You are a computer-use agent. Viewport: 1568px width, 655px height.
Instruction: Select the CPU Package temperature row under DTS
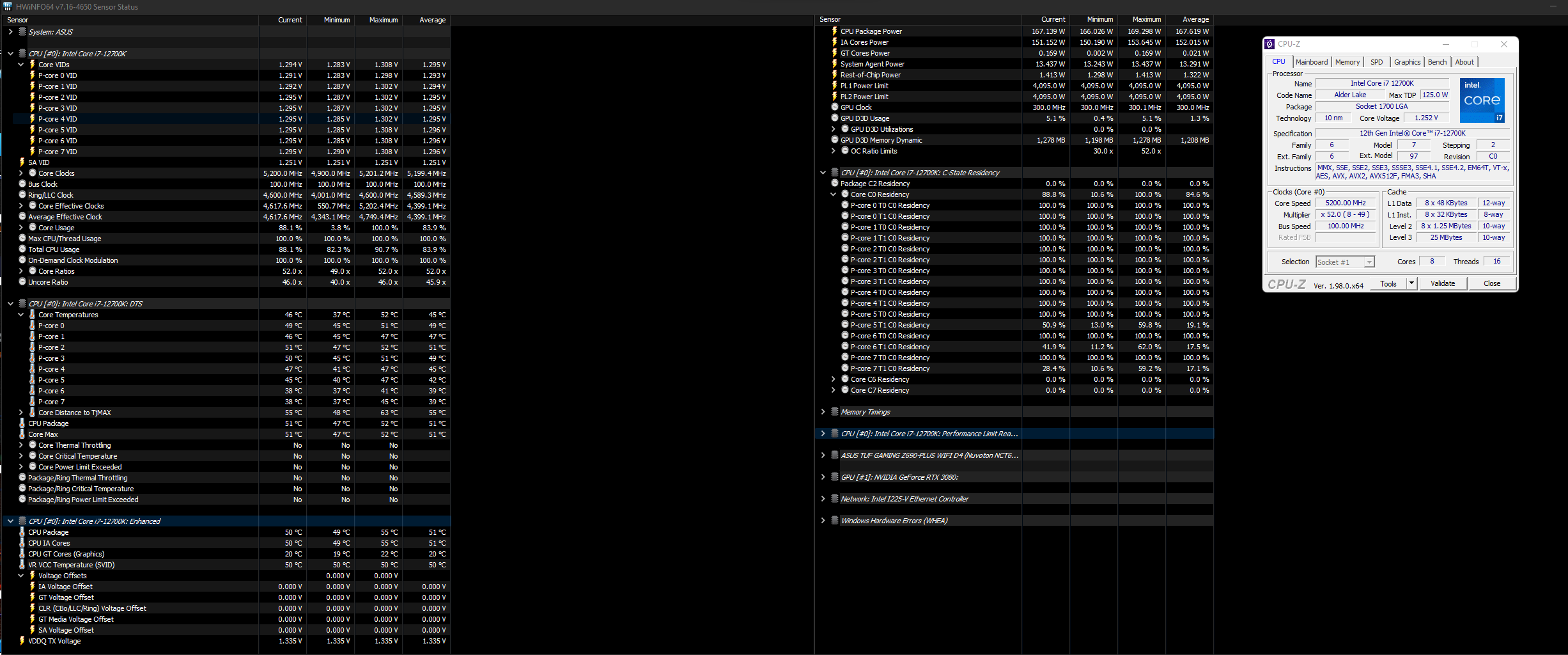(227, 423)
